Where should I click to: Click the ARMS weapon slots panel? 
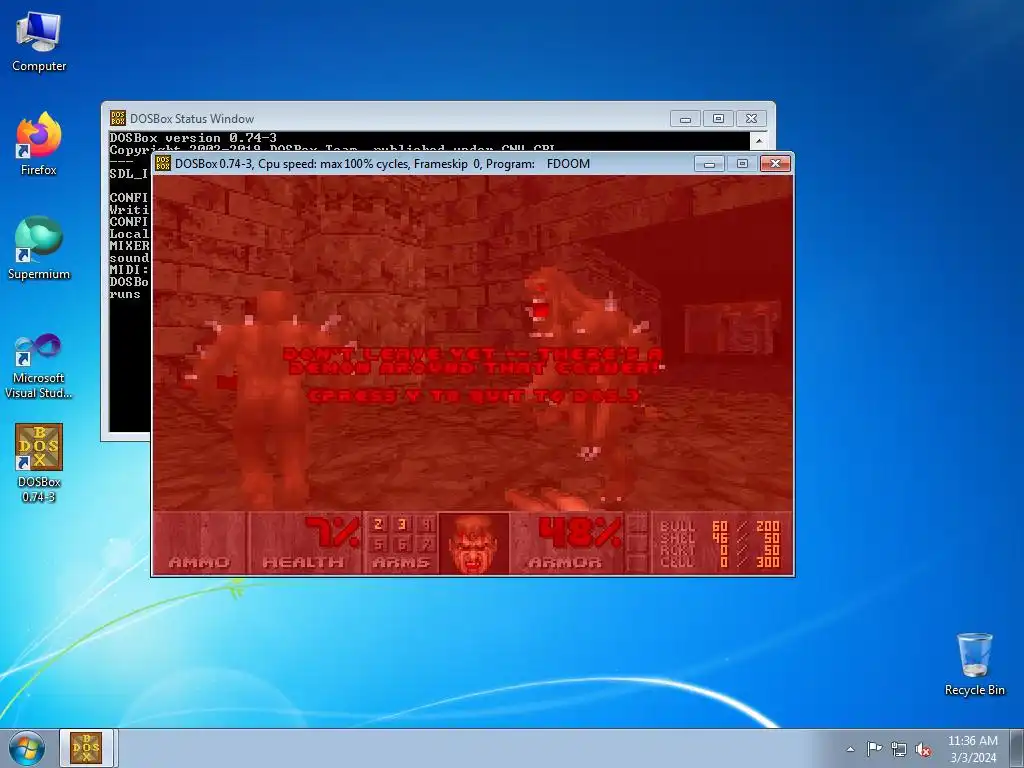402,543
